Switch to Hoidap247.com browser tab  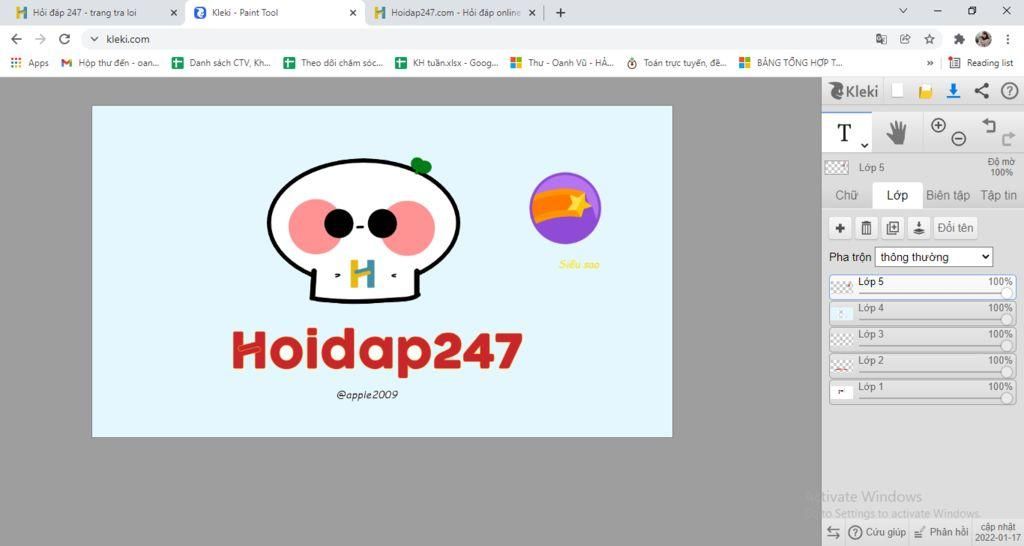pos(456,12)
